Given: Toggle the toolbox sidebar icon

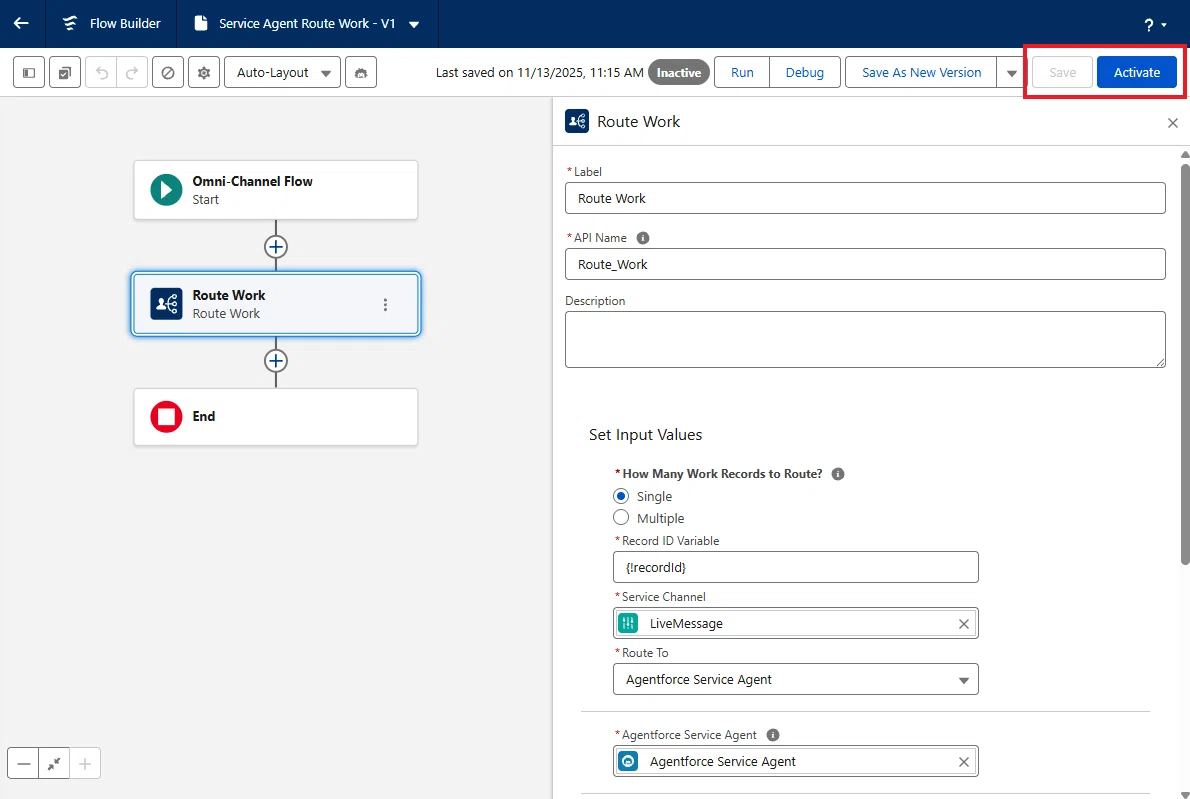Looking at the screenshot, I should point(29,73).
